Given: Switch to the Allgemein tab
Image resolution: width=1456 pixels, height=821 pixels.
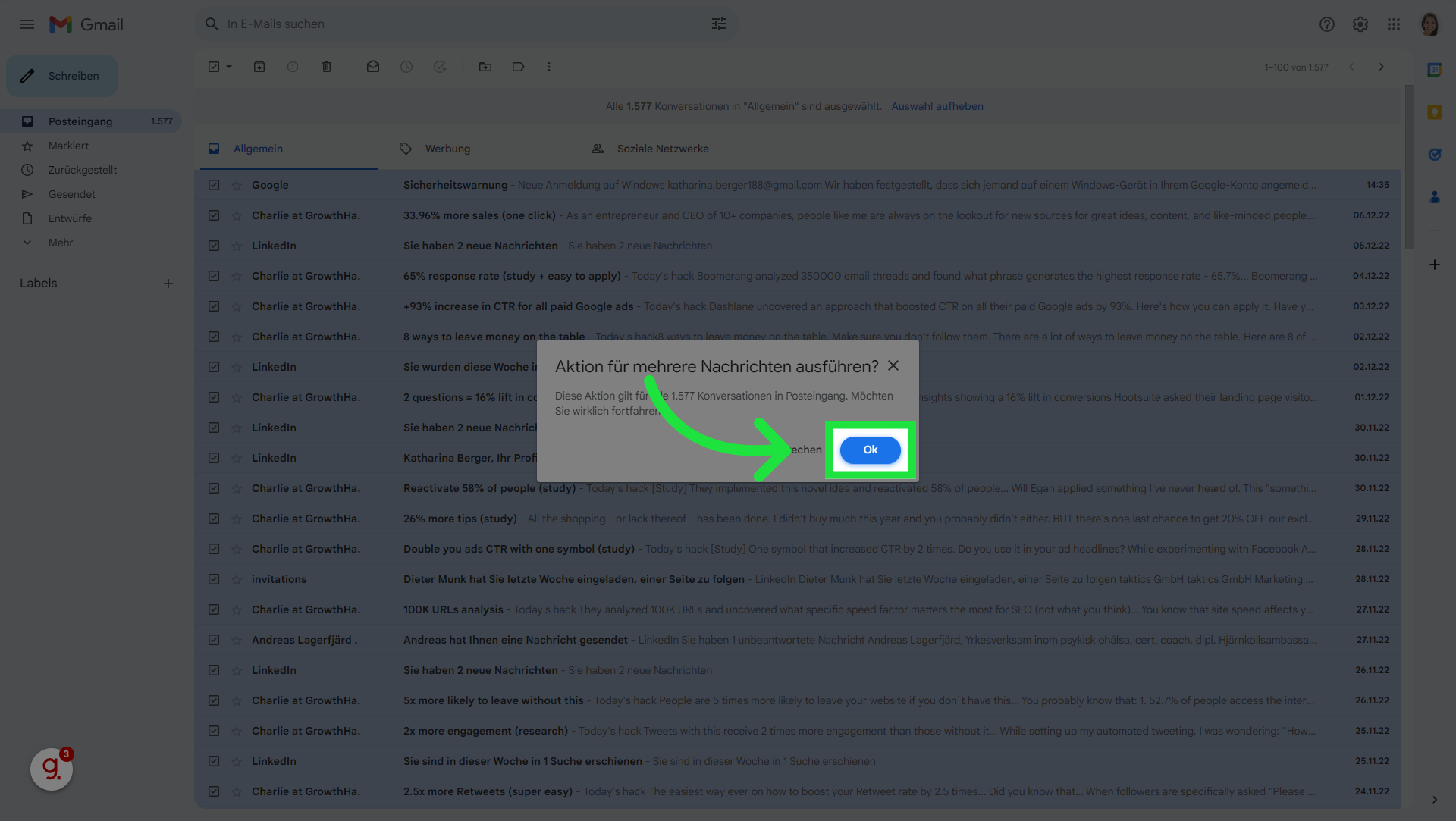Looking at the screenshot, I should coord(288,149).
